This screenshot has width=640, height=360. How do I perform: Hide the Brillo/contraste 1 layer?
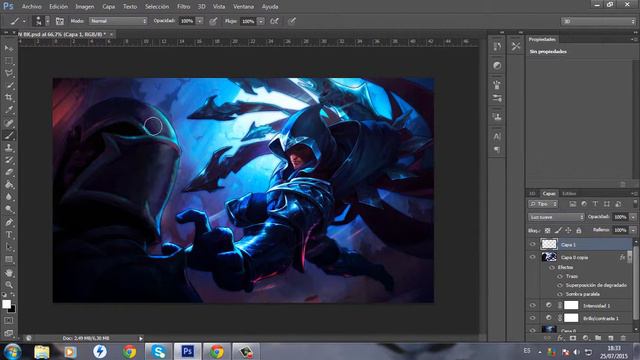(x=533, y=318)
